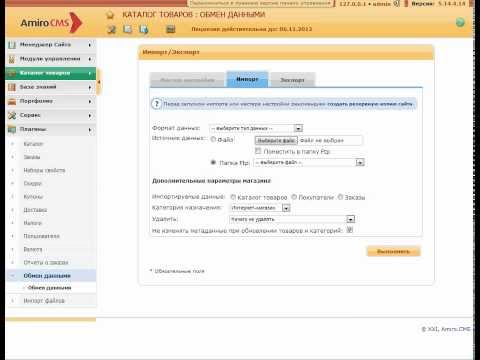The width and height of the screenshot is (480, 360).
Task: Open Доставка in the sidebar submenu
Action: coord(35,210)
